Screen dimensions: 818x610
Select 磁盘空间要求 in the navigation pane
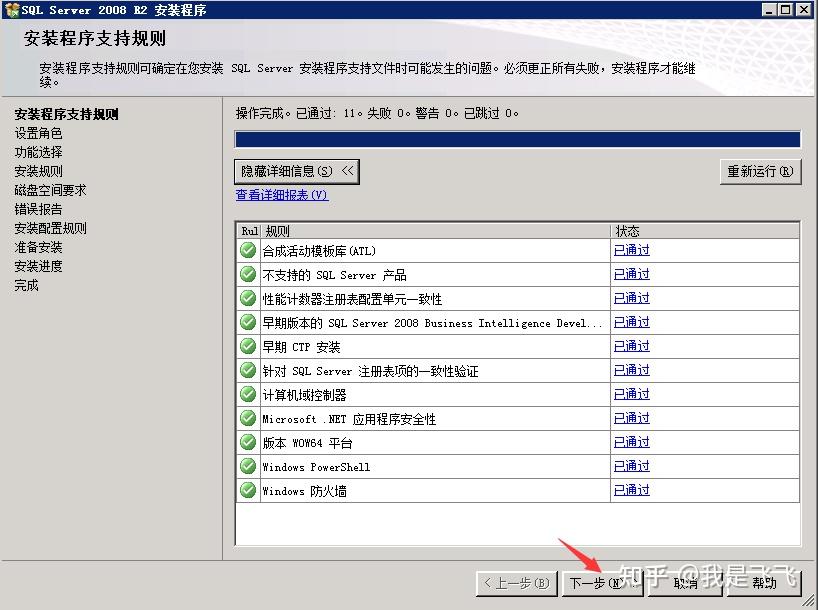tap(45, 190)
